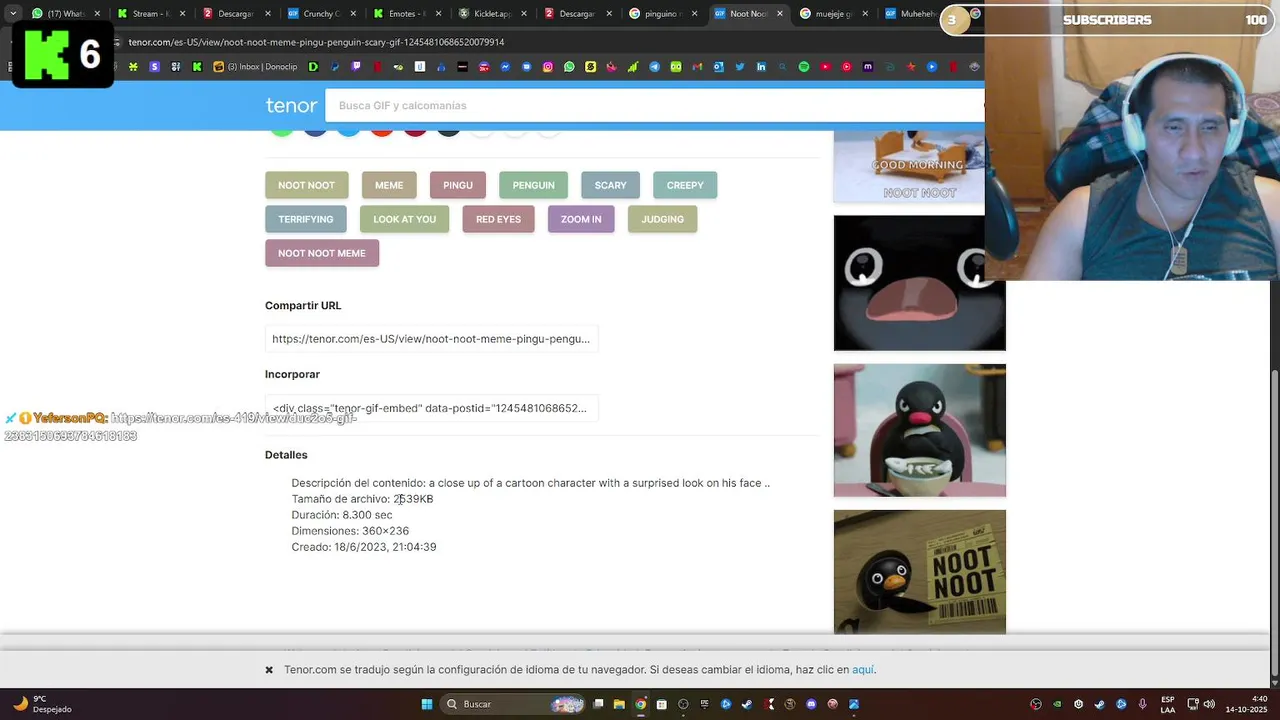Open the MEME tag
Screen dimensions: 1280x720
pyautogui.click(x=389, y=185)
